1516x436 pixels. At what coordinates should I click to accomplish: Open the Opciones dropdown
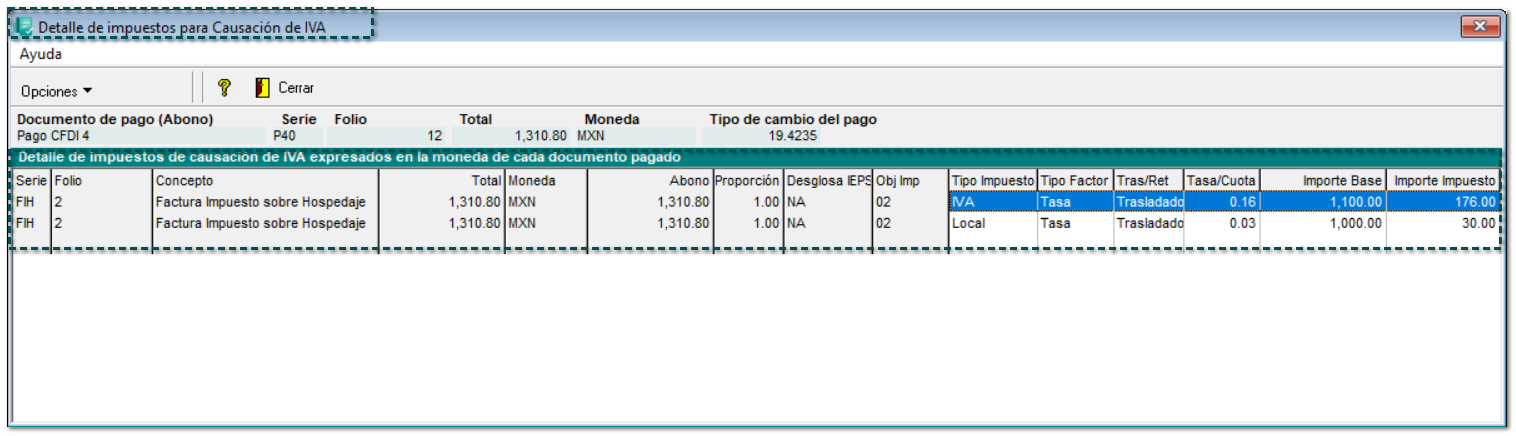(56, 91)
